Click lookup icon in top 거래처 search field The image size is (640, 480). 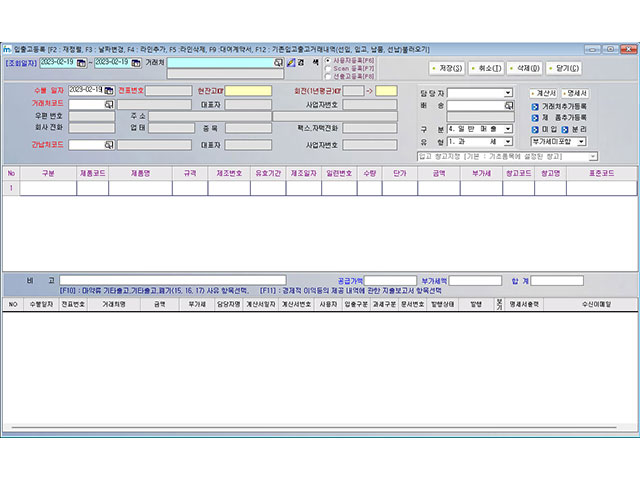(278, 62)
